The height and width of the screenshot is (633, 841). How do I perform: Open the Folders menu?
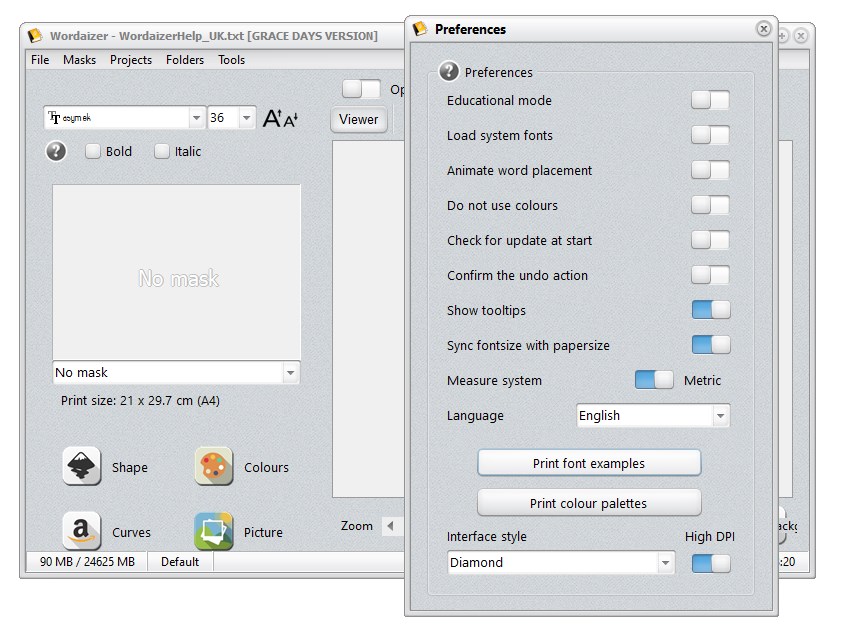[185, 60]
